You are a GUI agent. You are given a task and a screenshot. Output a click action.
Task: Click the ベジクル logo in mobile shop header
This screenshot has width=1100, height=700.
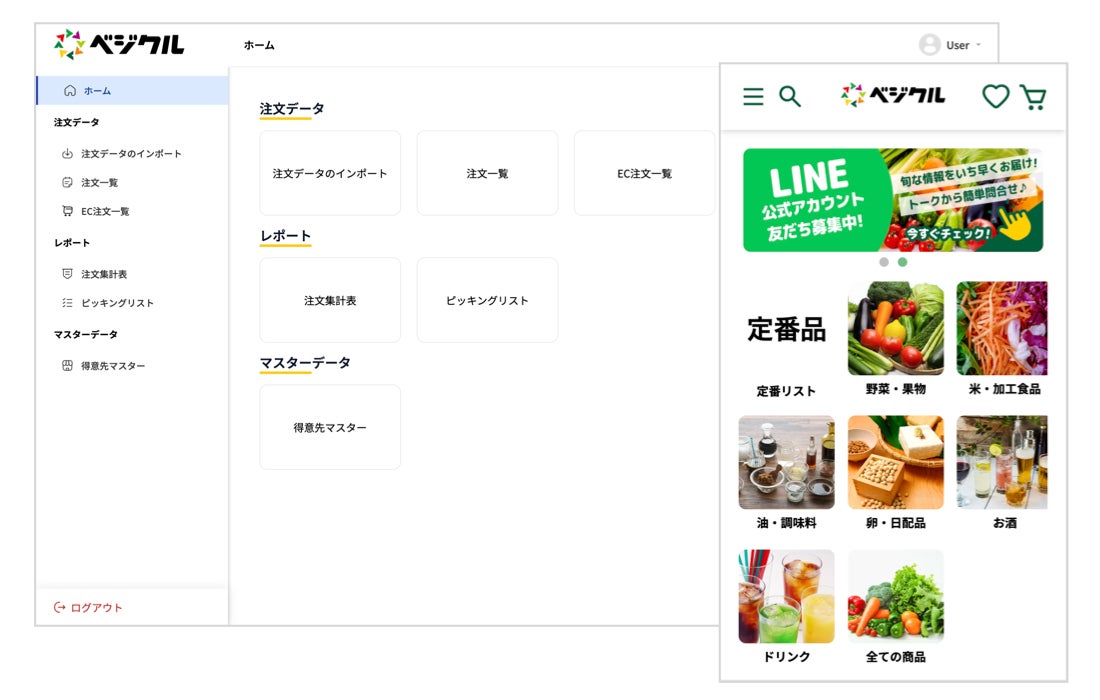pos(893,95)
